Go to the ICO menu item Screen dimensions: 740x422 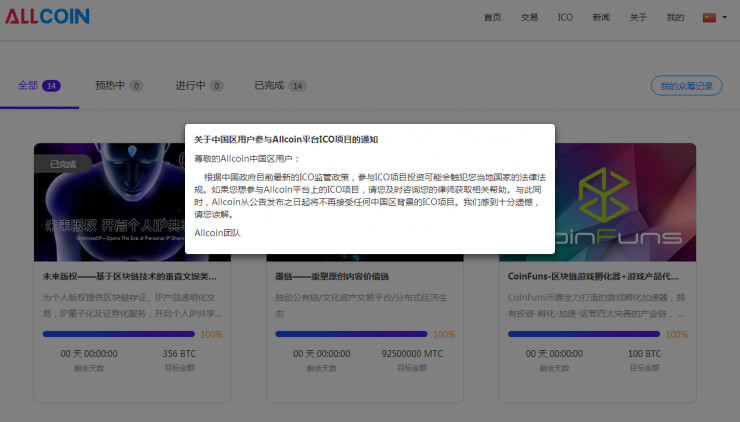pyautogui.click(x=565, y=17)
